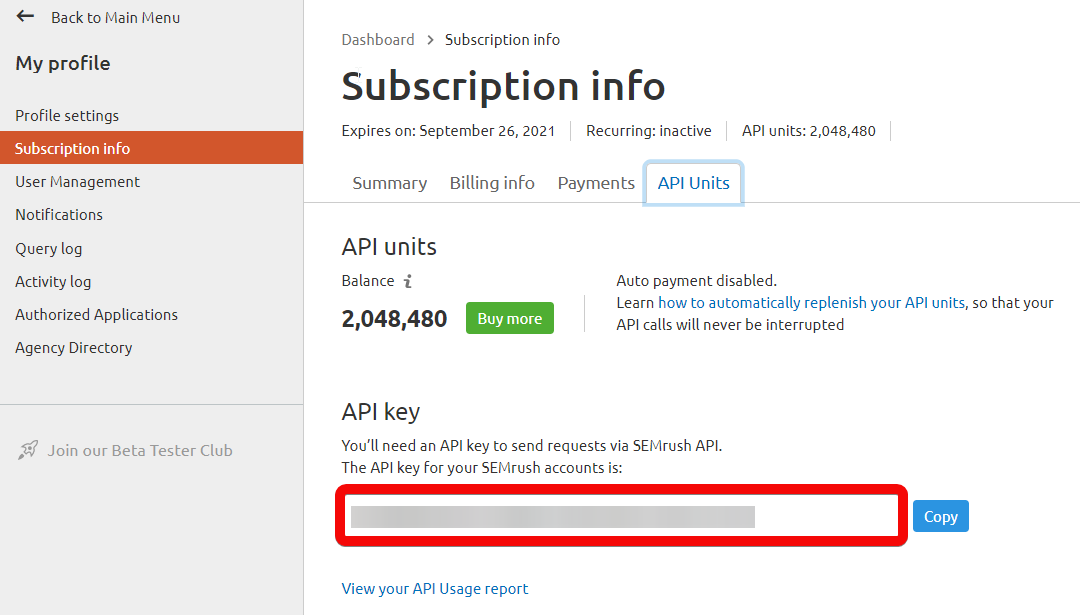Copy the API key
Viewport: 1080px width, 615px height.
coord(941,516)
